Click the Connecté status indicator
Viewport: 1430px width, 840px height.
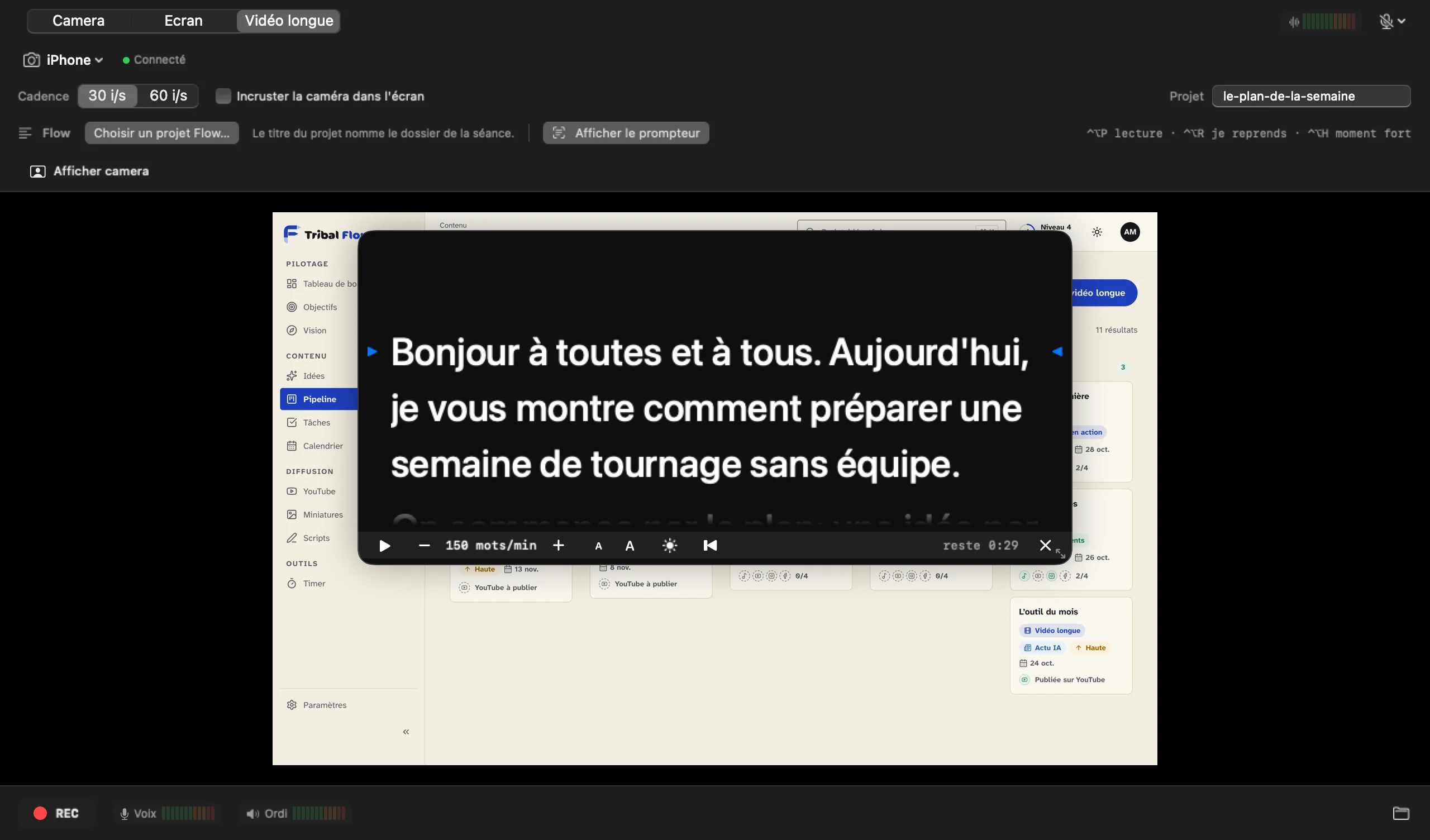pos(154,60)
